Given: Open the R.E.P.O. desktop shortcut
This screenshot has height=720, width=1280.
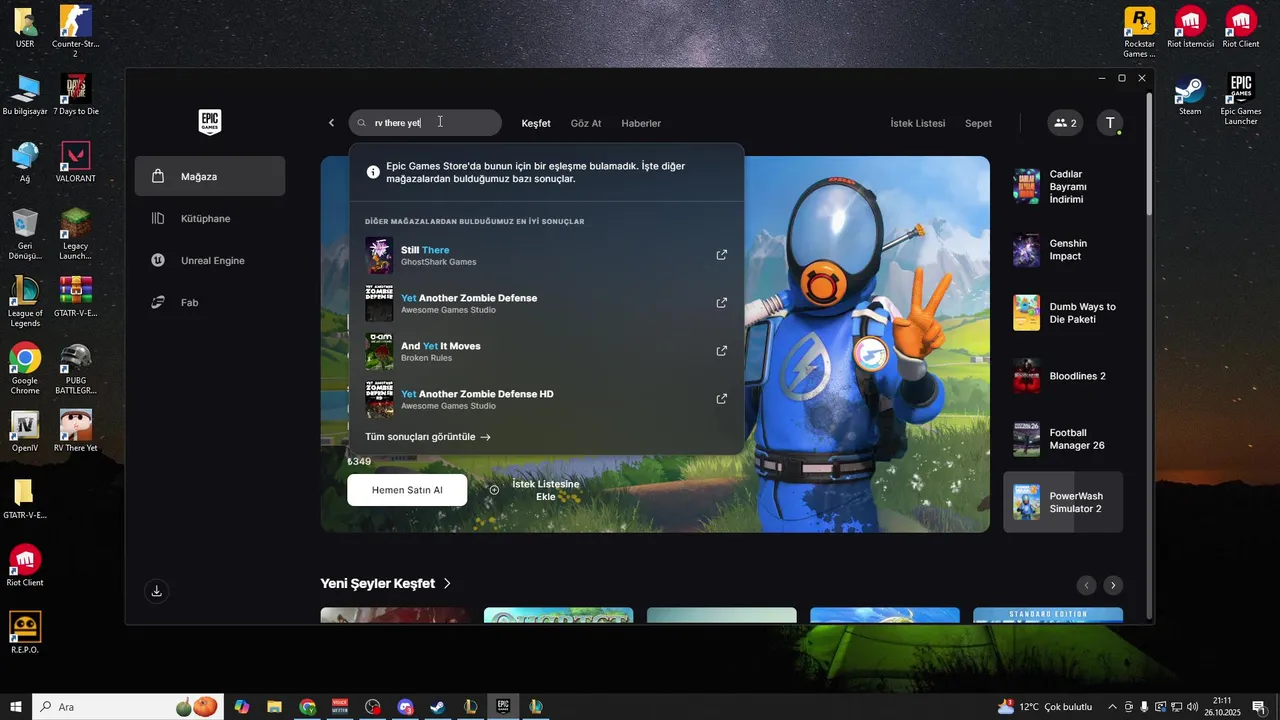Looking at the screenshot, I should pos(25,632).
